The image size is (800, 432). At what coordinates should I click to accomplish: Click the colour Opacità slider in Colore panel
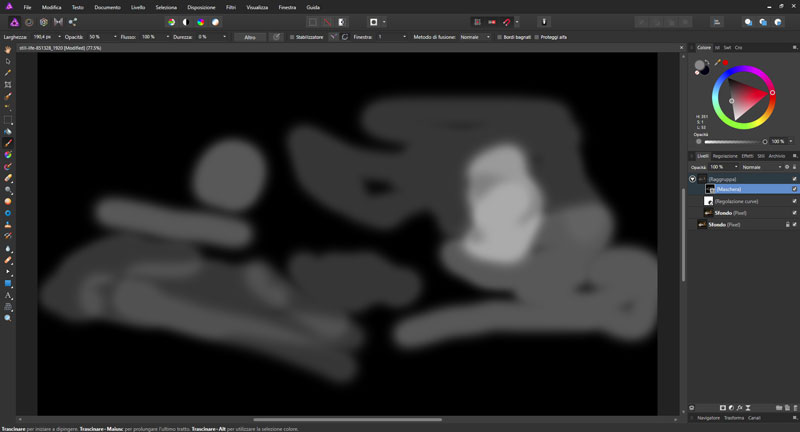pos(735,142)
